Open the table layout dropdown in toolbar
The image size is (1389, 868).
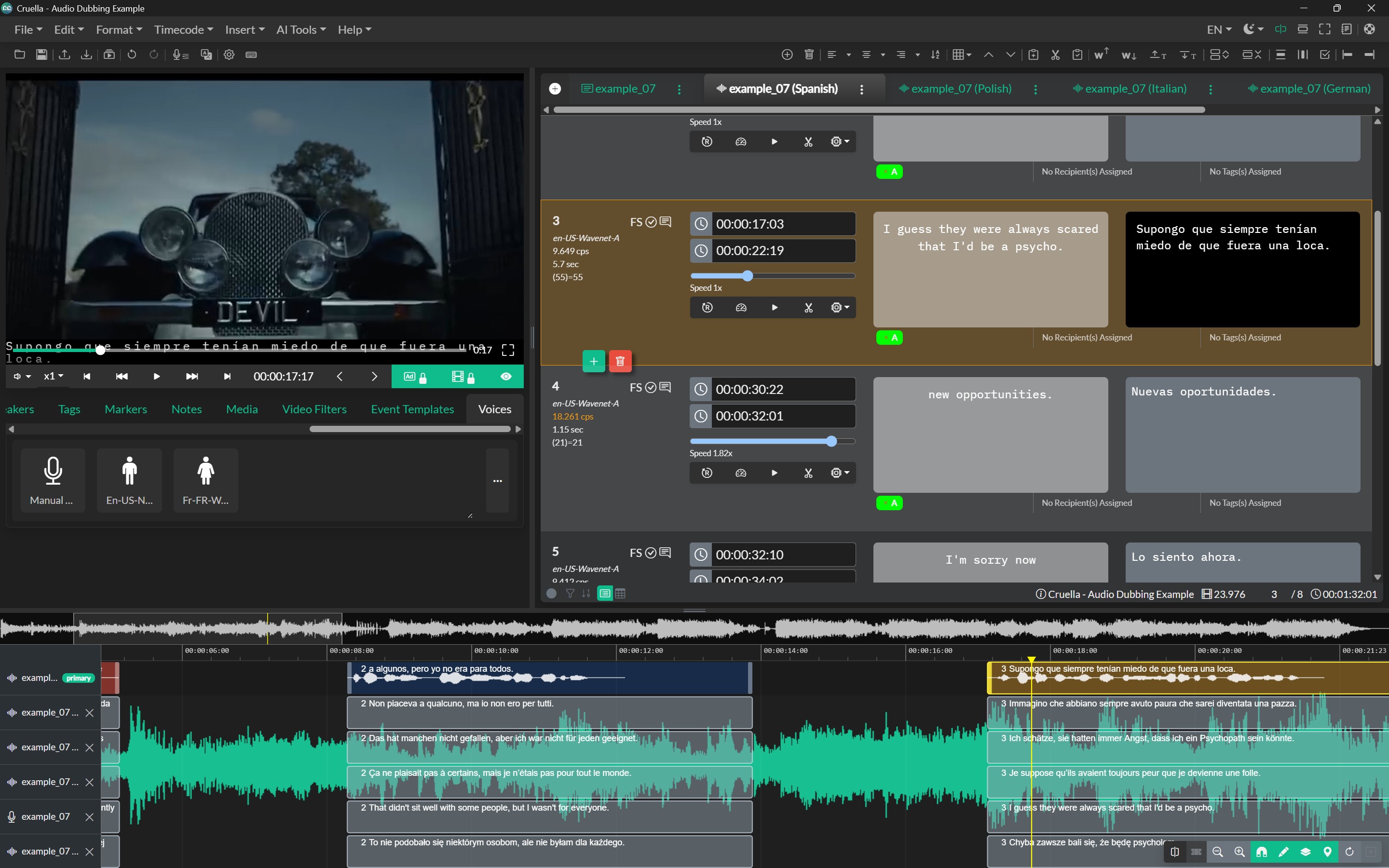pyautogui.click(x=961, y=54)
